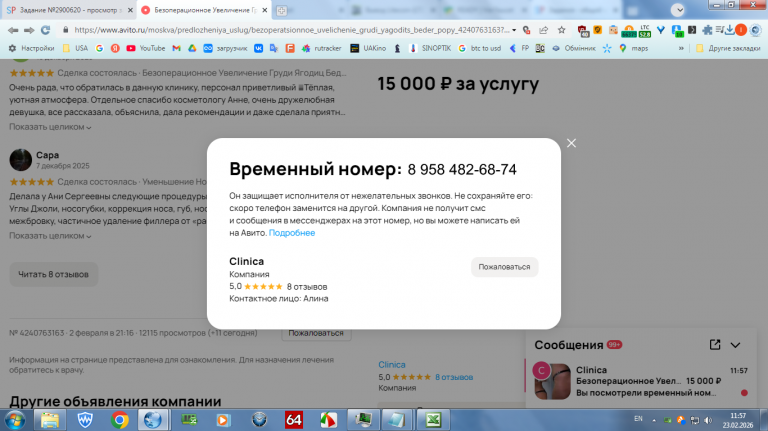Switch the EN input language indicator
This screenshot has height=431, width=768.
[638, 419]
